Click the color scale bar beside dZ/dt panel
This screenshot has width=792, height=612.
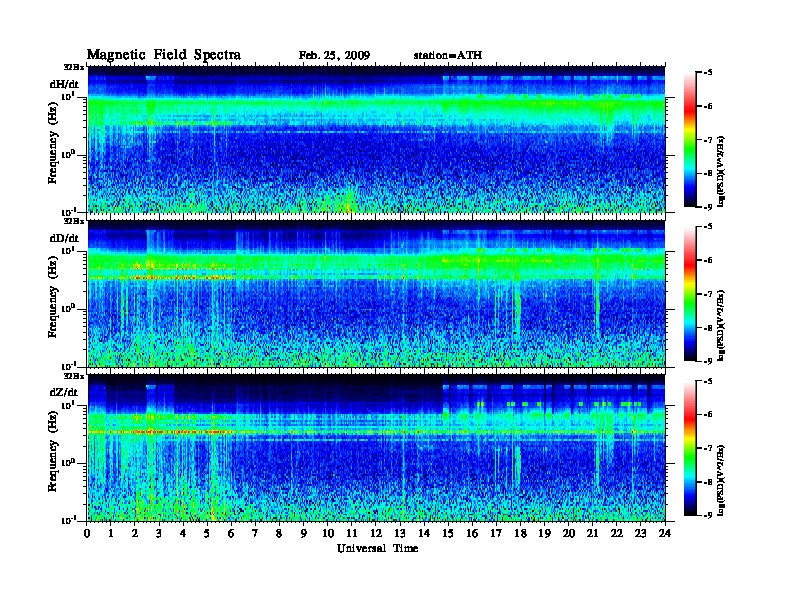coord(690,448)
